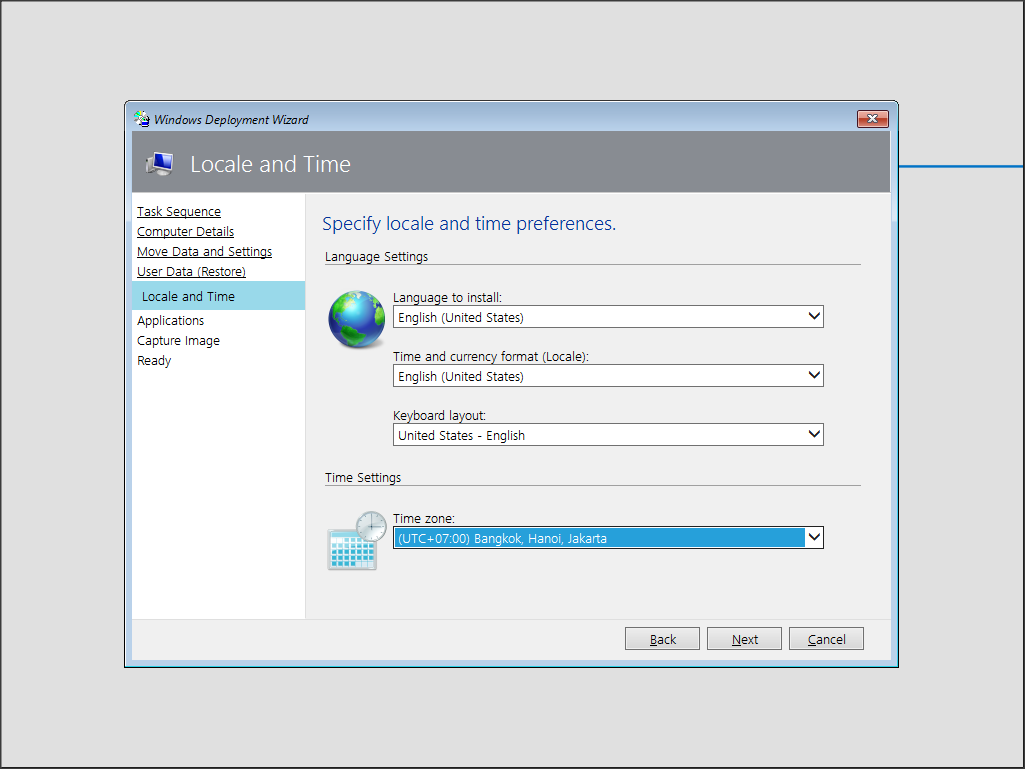Viewport: 1025px width, 769px height.
Task: Click the globe icon in Language Settings
Action: tap(357, 320)
